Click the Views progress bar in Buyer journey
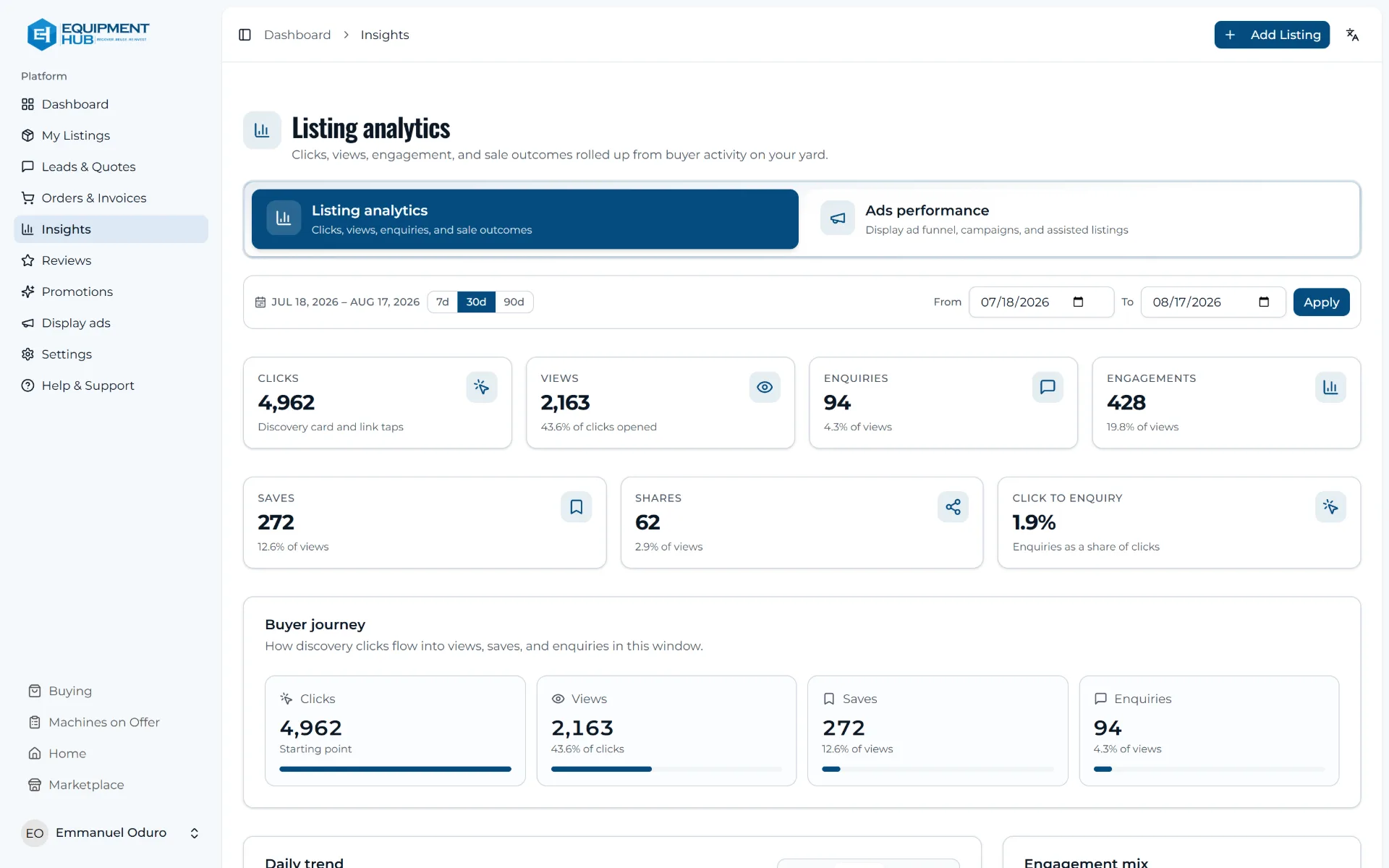 pyautogui.click(x=666, y=769)
